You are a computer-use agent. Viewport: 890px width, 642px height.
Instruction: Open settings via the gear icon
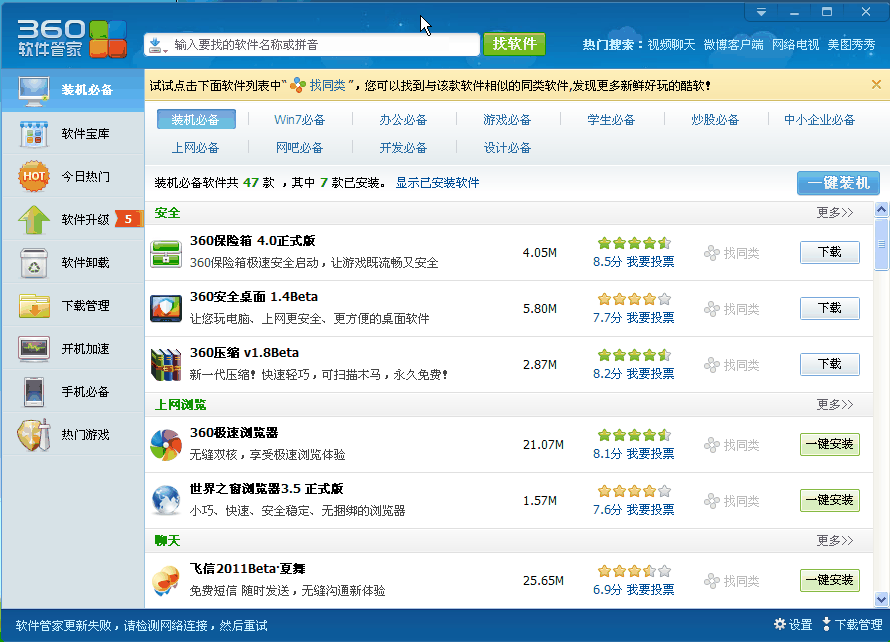(780, 625)
